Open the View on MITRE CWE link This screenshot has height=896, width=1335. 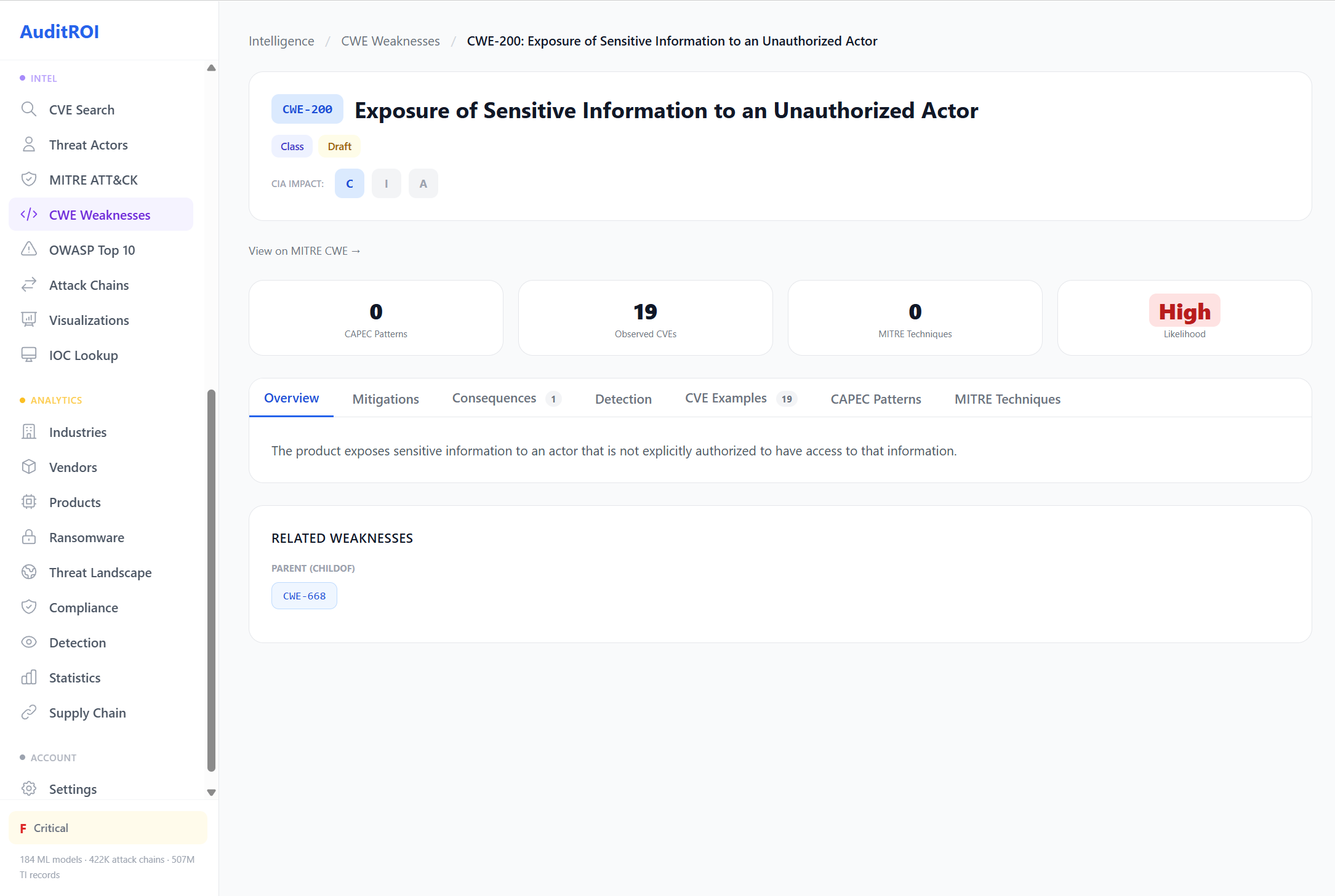[304, 250]
